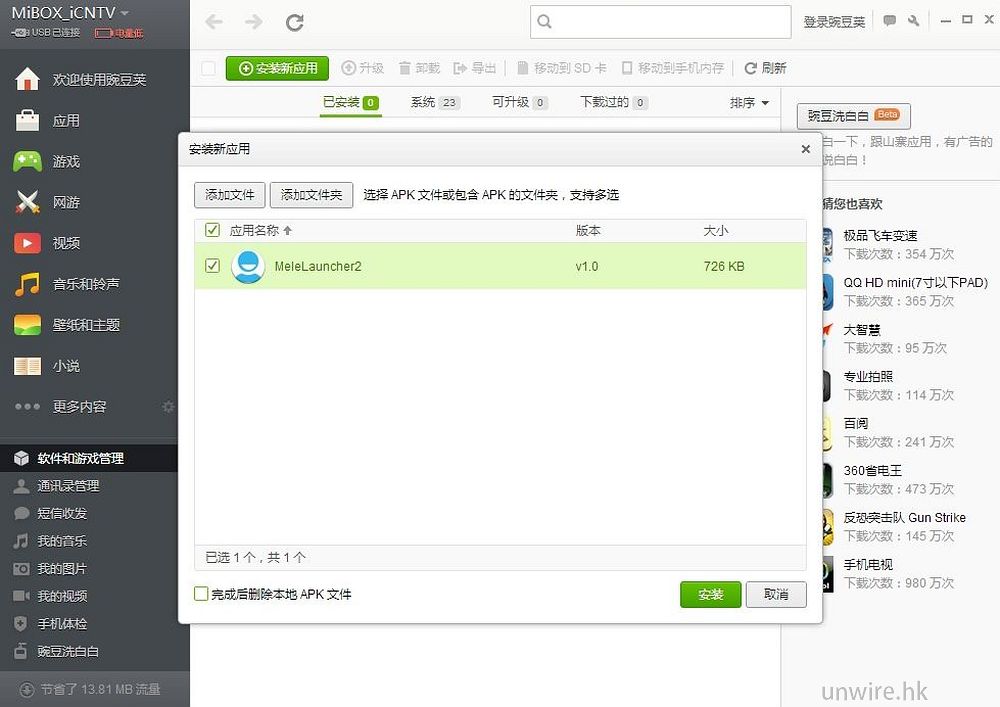1000x707 pixels.
Task: Toggle the select-all checkbox beside 应用名称
Action: (x=212, y=230)
